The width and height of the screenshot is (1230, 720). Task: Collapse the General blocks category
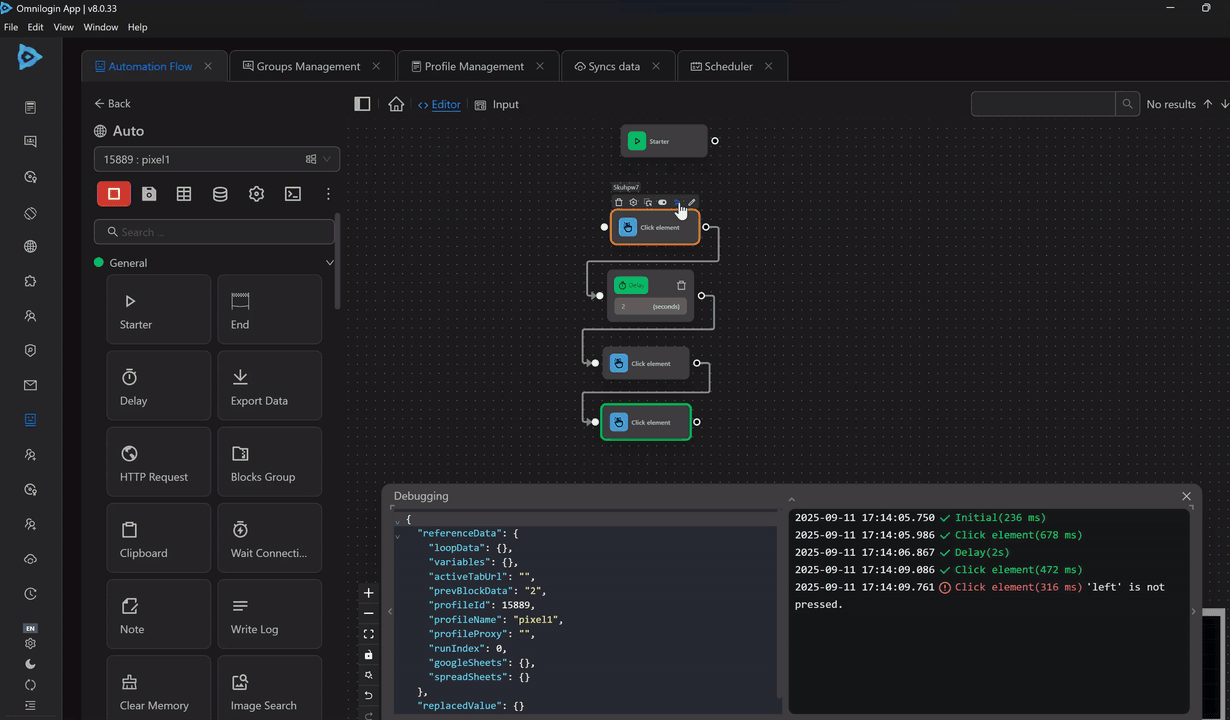coord(329,263)
